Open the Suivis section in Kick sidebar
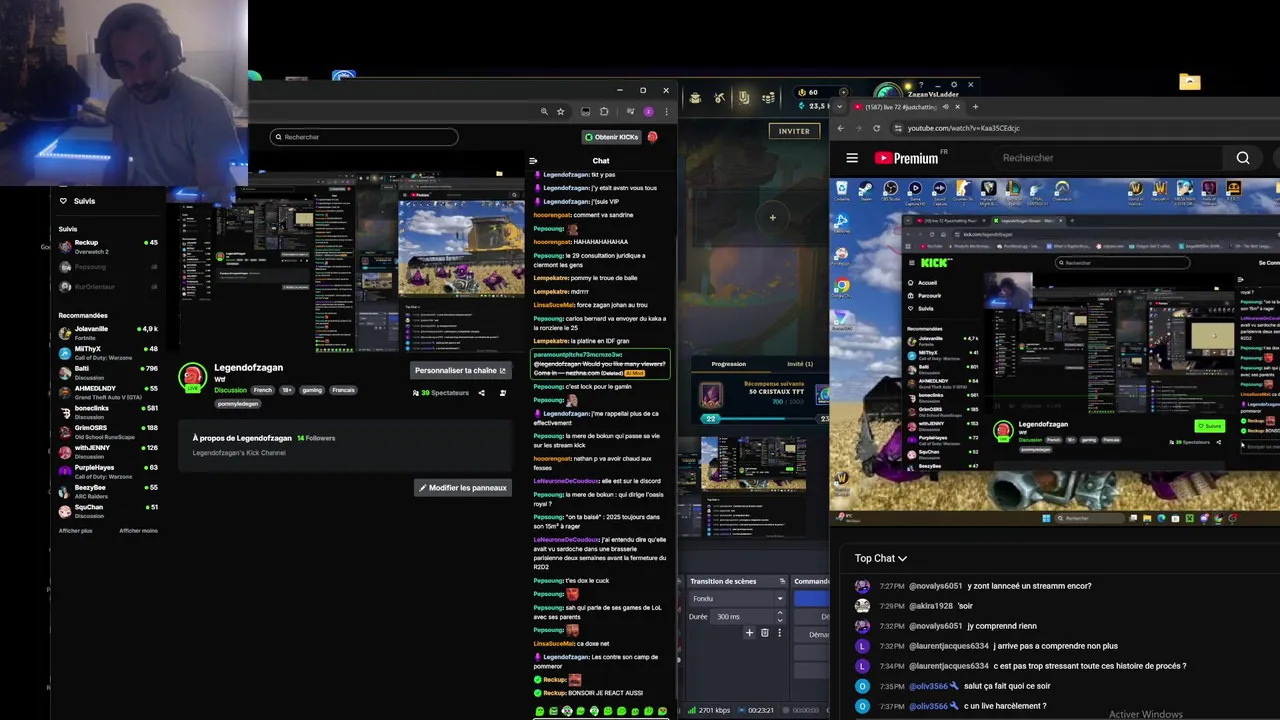 tap(78, 201)
